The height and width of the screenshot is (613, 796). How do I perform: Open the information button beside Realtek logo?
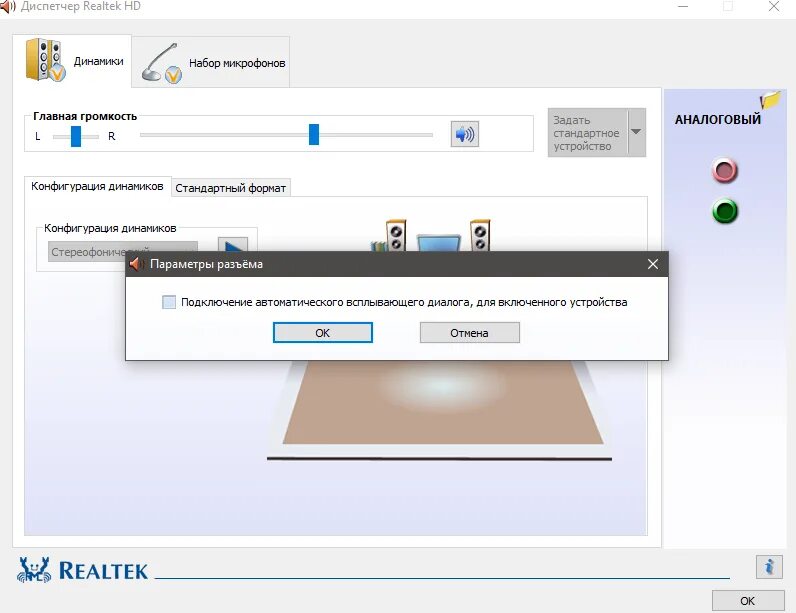point(769,566)
